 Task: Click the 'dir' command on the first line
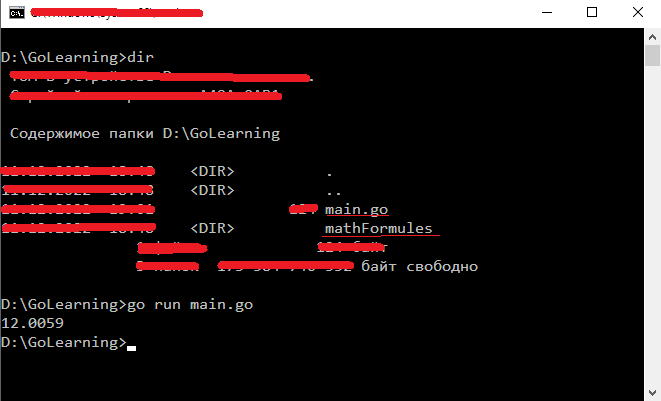coord(140,57)
